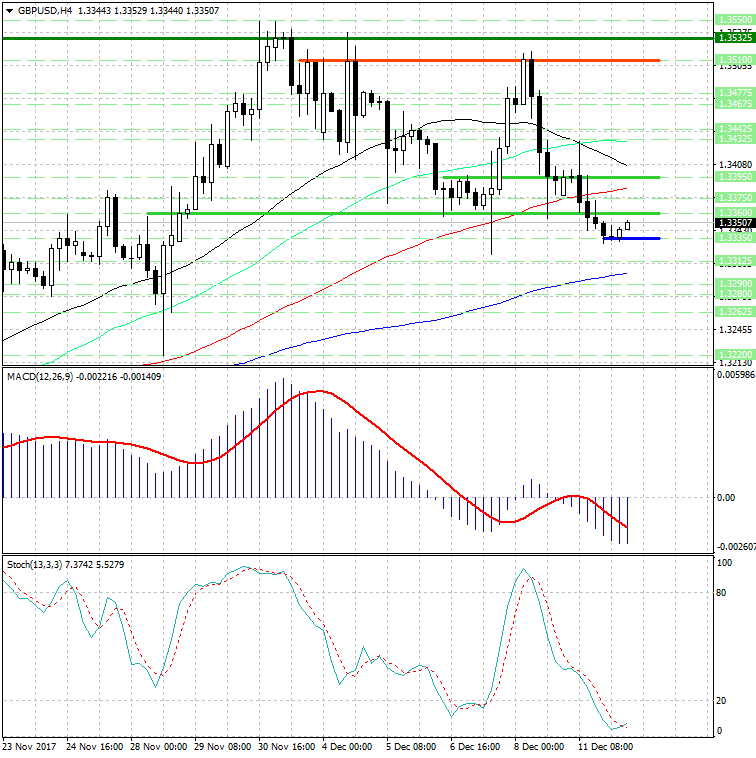
Task: Click the 1.34775 price level label
Action: (x=735, y=92)
